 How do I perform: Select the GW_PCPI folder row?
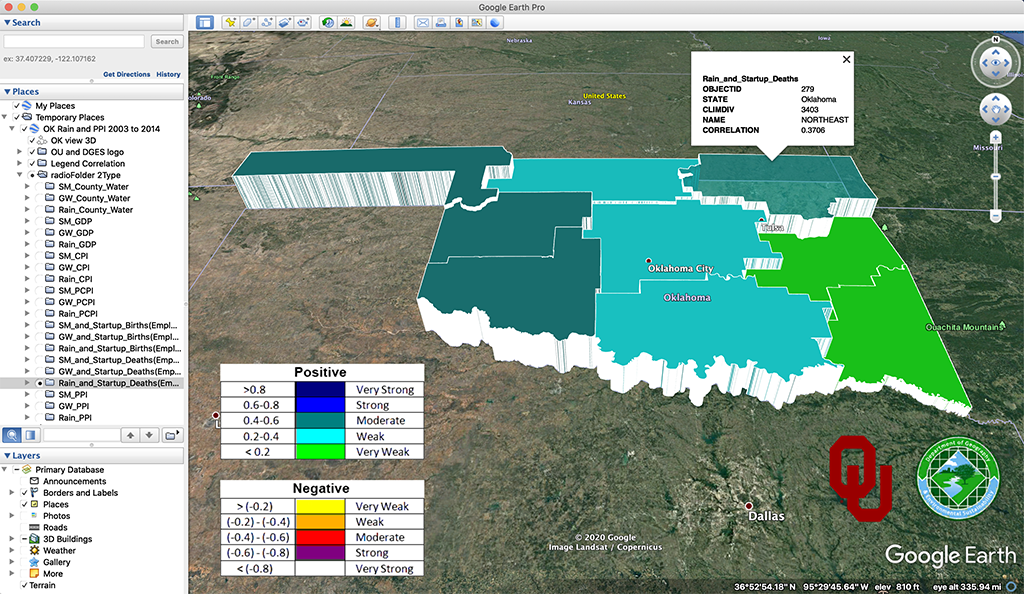click(76, 302)
